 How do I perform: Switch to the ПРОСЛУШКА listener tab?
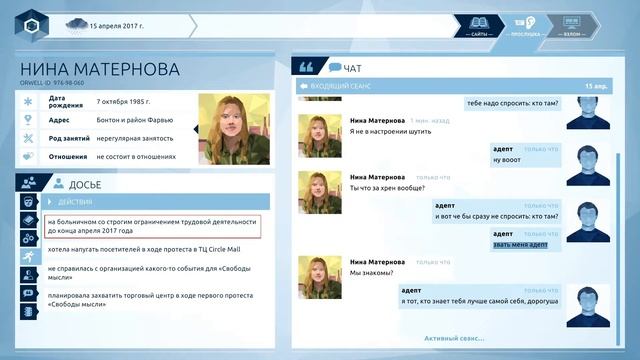tap(526, 27)
